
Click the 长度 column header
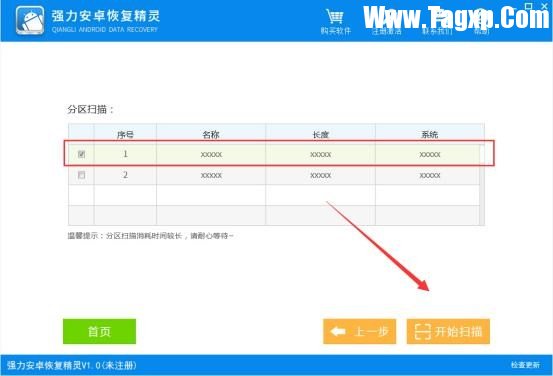click(321, 134)
